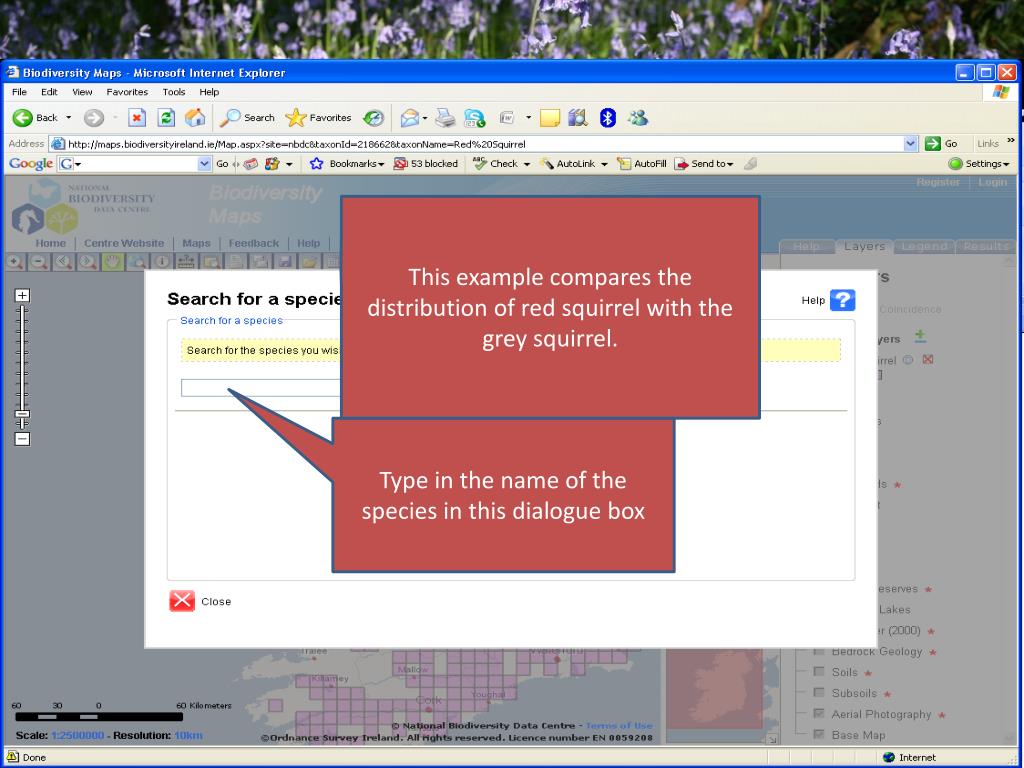This screenshot has width=1024, height=768.
Task: Click the Skype toolbar icon
Action: tap(475, 118)
